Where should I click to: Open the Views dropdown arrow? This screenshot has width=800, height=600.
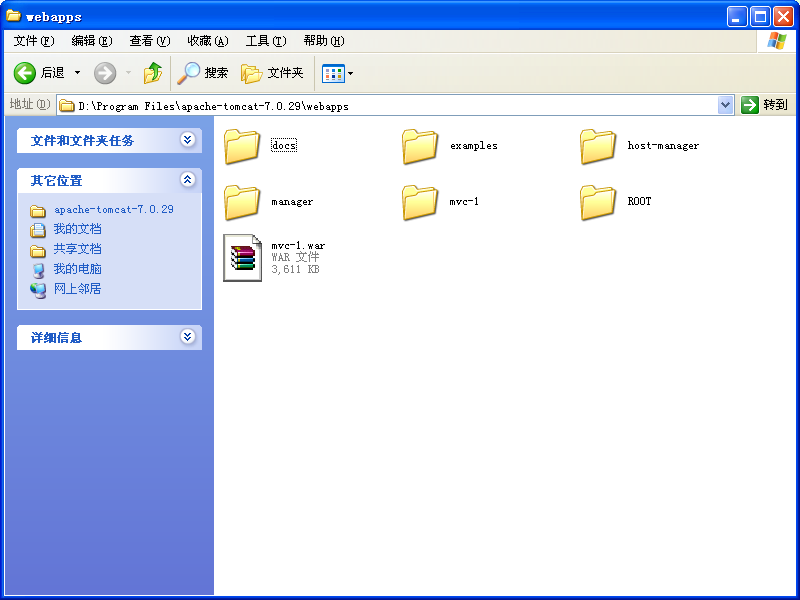(x=351, y=73)
